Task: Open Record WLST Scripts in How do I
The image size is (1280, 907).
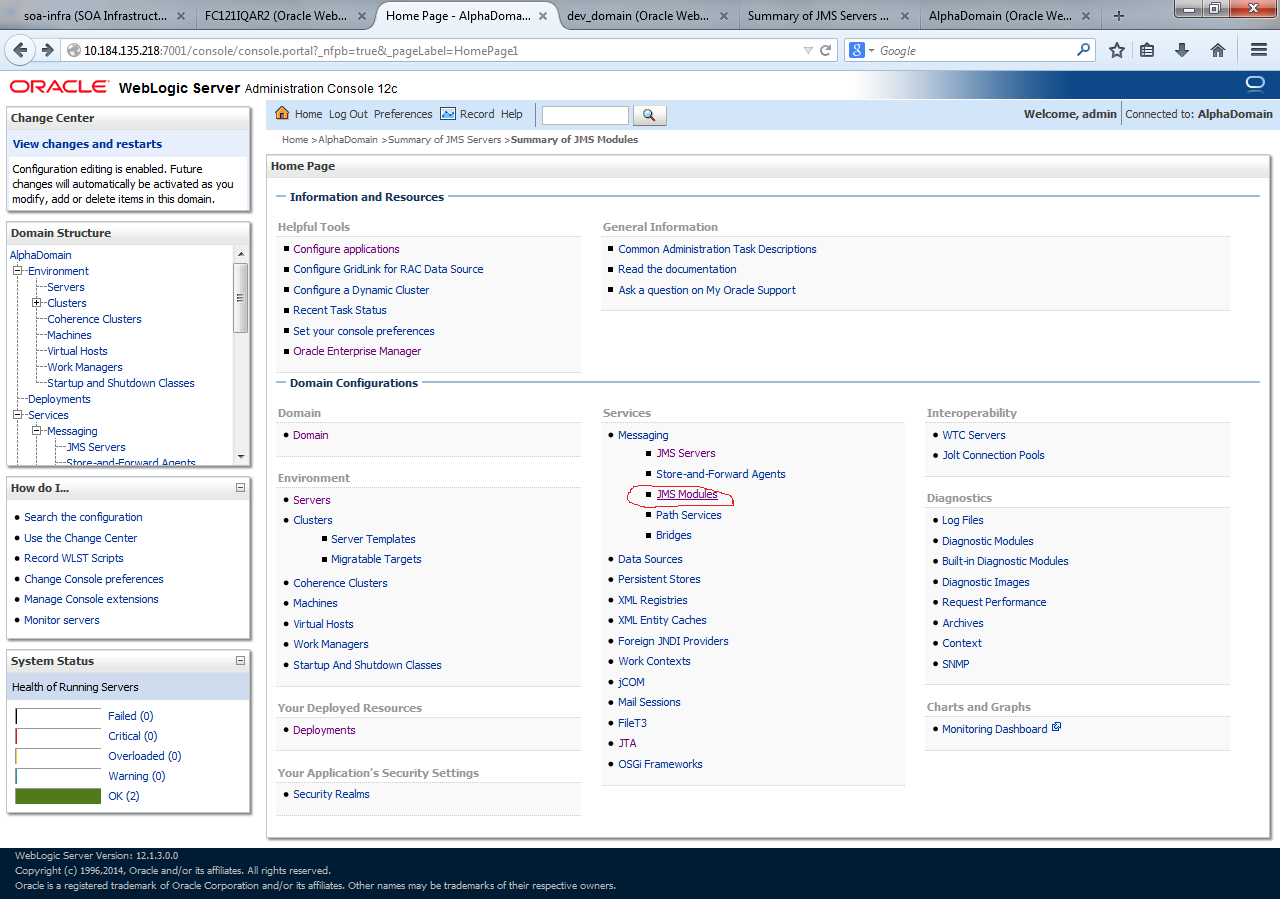Action: click(x=74, y=558)
